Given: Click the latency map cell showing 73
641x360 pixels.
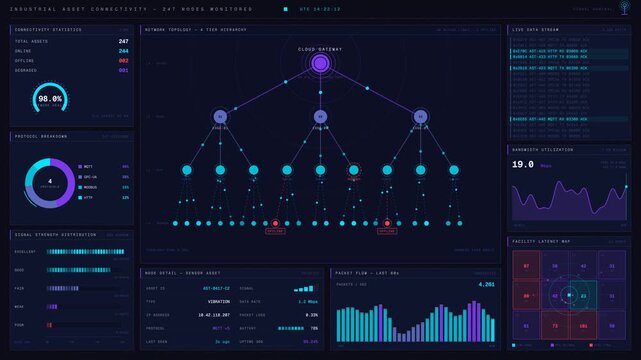Looking at the screenshot, I should tap(555, 326).
